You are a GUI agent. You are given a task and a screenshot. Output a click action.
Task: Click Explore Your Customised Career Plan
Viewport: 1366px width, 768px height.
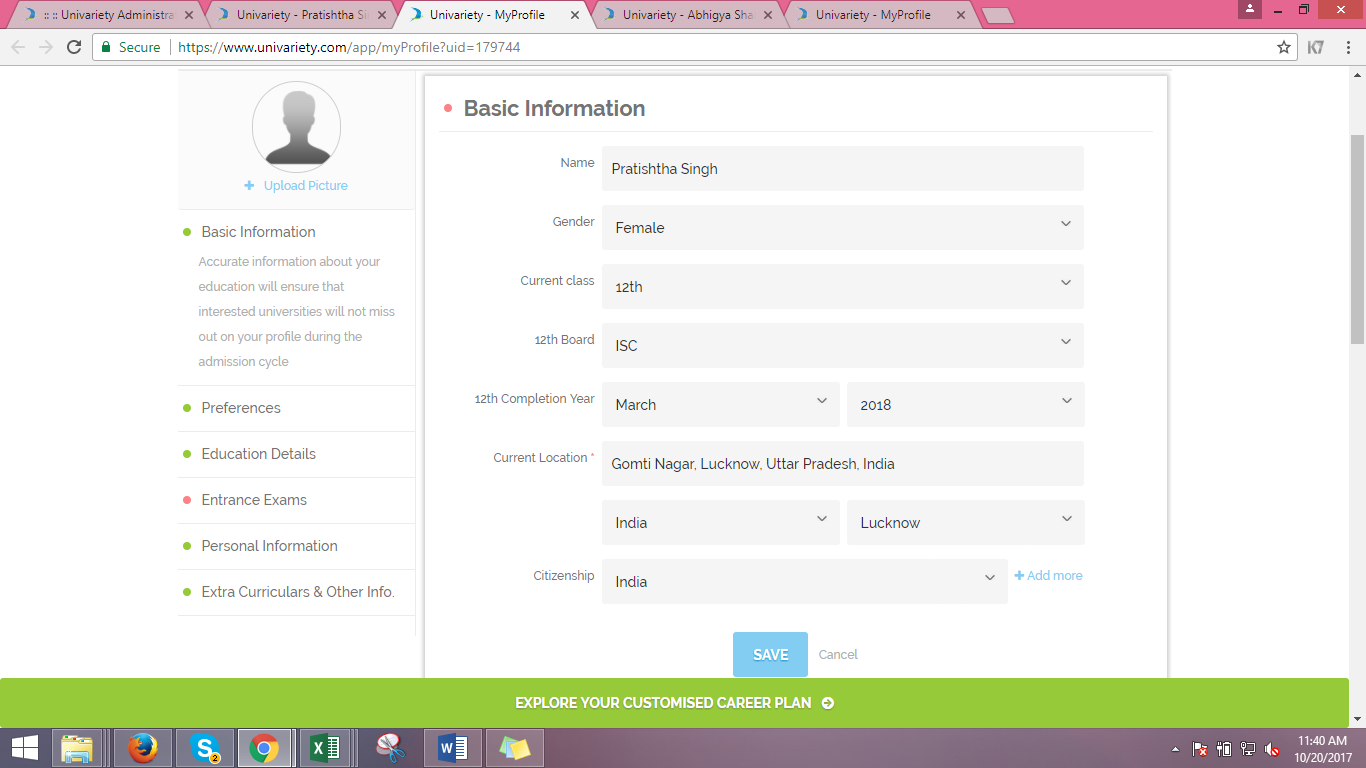pyautogui.click(x=674, y=703)
